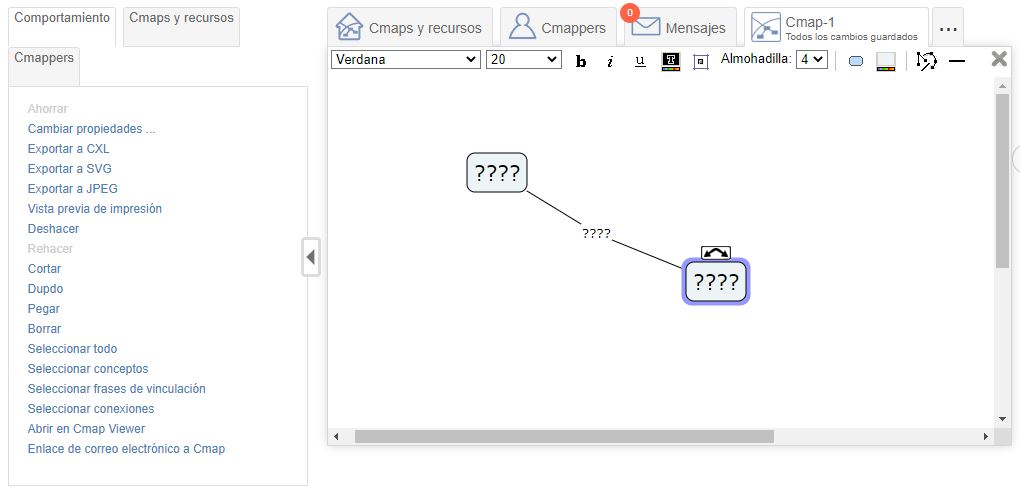This screenshot has width=1020, height=502.
Task: Toggle italic text formatting
Action: pos(610,61)
